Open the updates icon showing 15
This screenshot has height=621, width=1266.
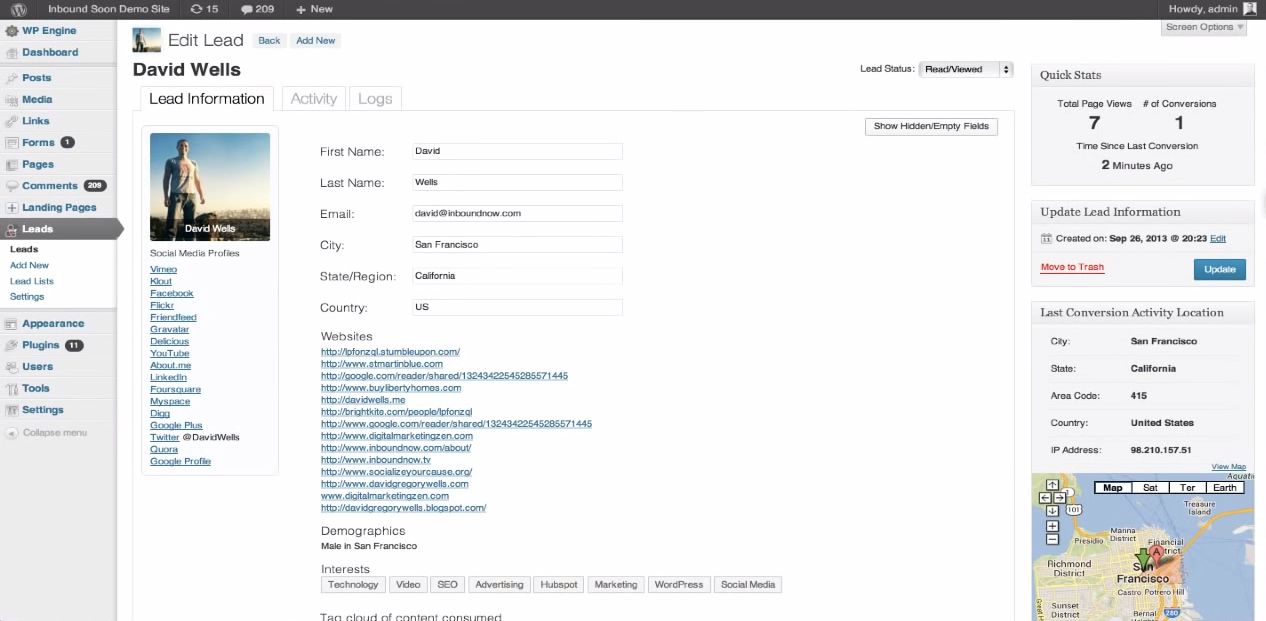click(x=203, y=9)
